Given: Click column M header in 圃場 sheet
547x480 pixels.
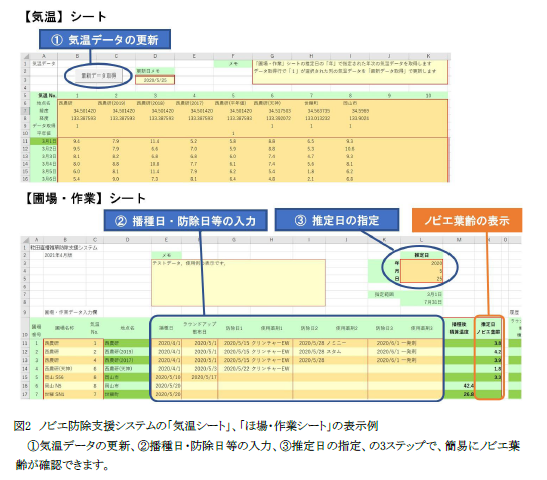Looking at the screenshot, I should 459,240.
